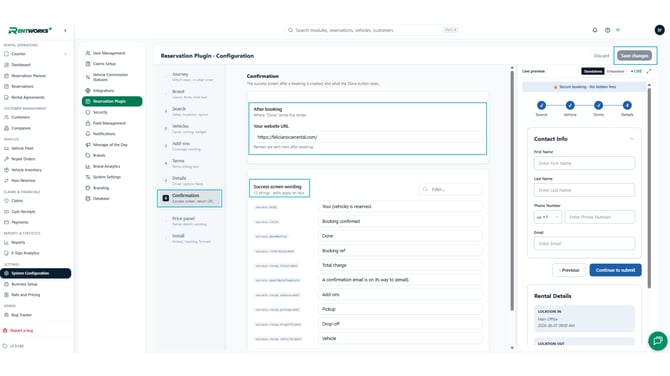Click the Notifications bell icon in settings list

tap(88, 134)
